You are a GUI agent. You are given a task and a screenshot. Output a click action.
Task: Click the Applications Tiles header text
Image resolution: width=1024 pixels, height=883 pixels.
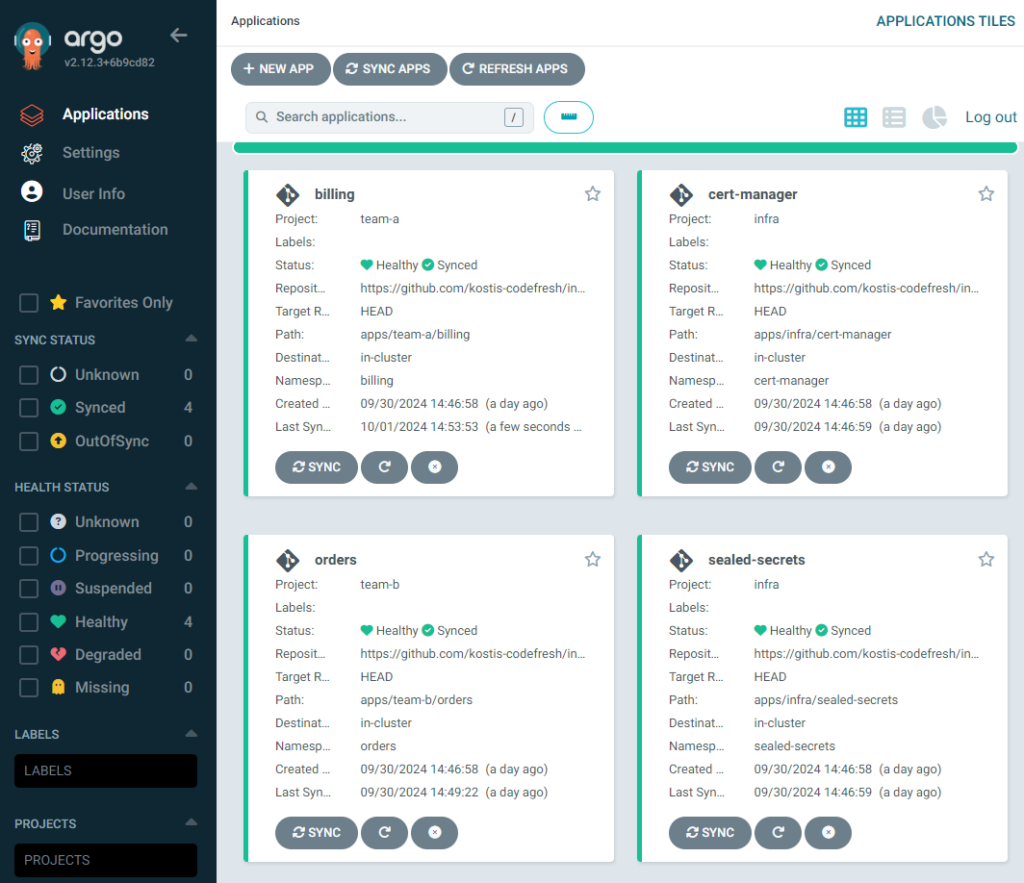click(945, 21)
